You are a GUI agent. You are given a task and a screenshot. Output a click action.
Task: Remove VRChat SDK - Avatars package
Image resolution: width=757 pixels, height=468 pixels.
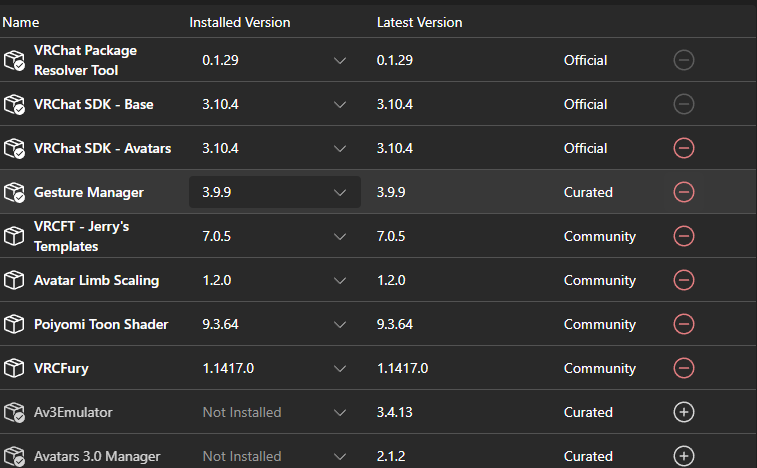click(x=684, y=148)
